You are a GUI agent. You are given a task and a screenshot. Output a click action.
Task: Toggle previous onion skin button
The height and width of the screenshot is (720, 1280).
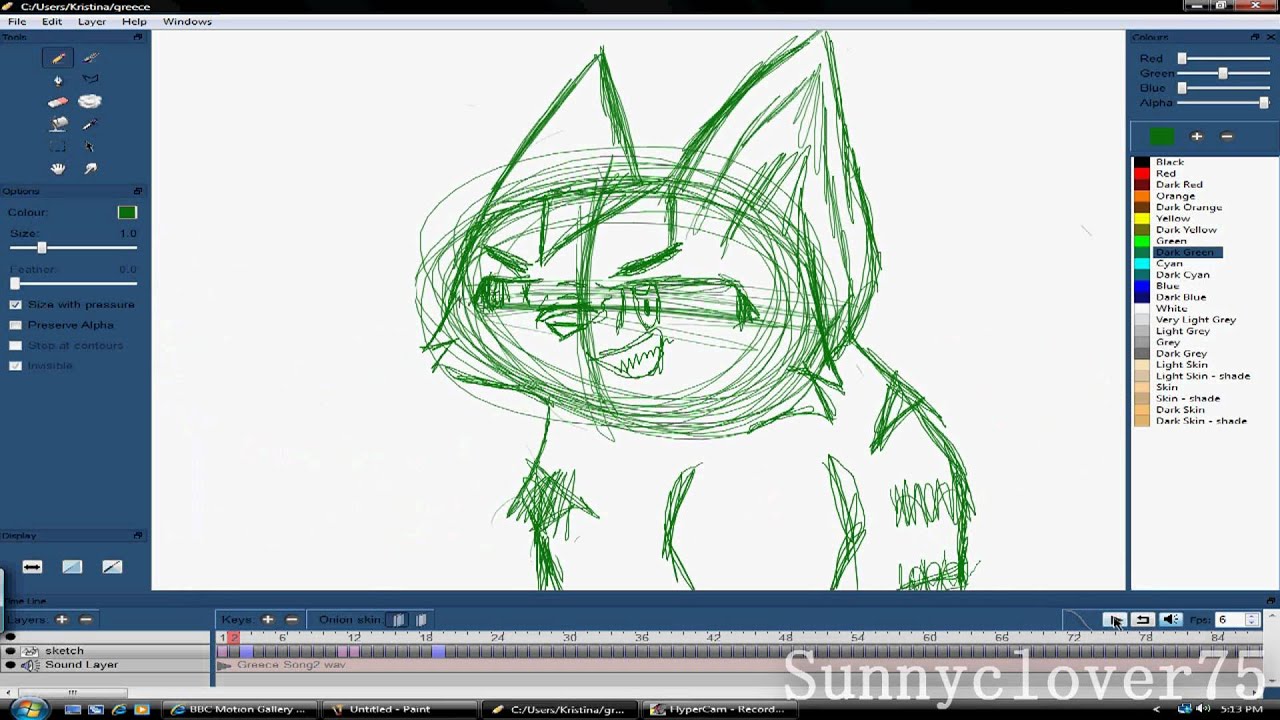point(398,620)
